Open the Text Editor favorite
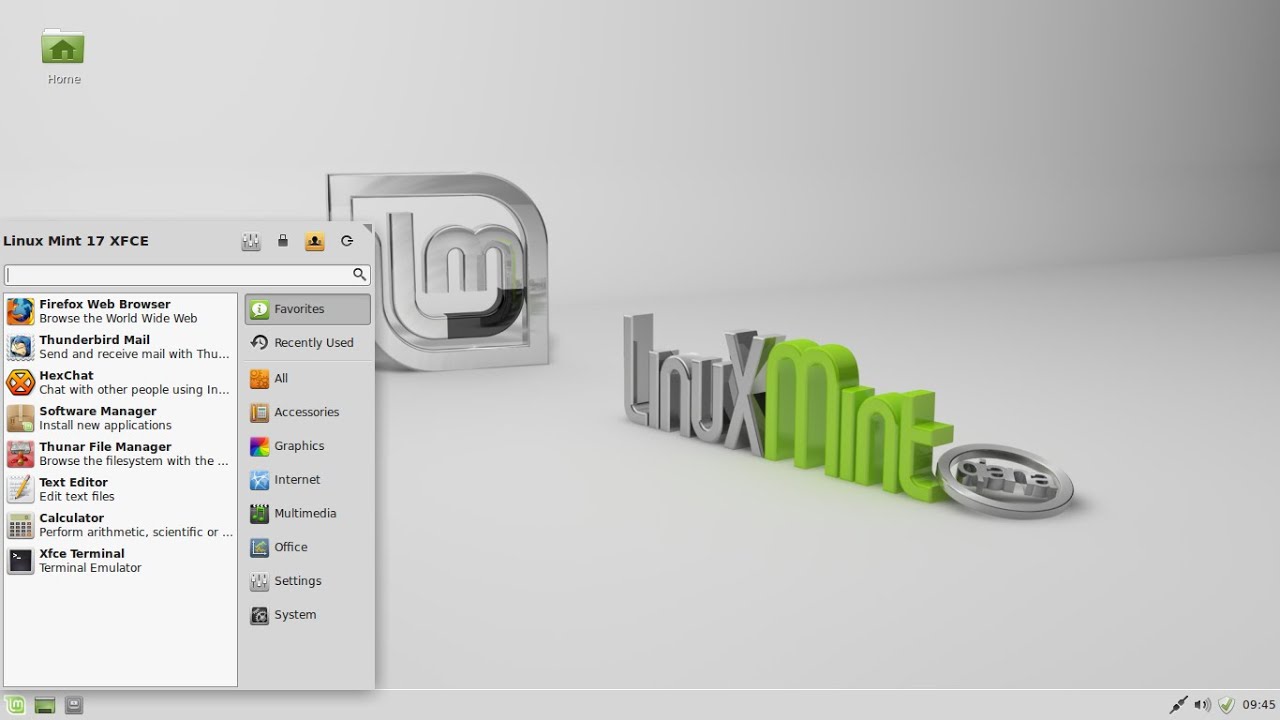Screen dimensions: 1280x720 coord(120,489)
